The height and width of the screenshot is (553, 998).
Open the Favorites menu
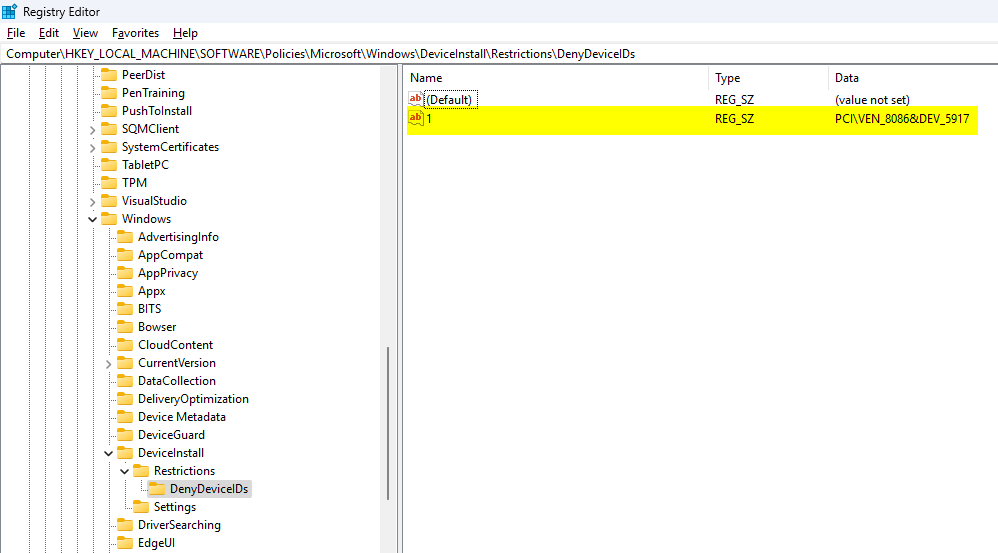135,33
